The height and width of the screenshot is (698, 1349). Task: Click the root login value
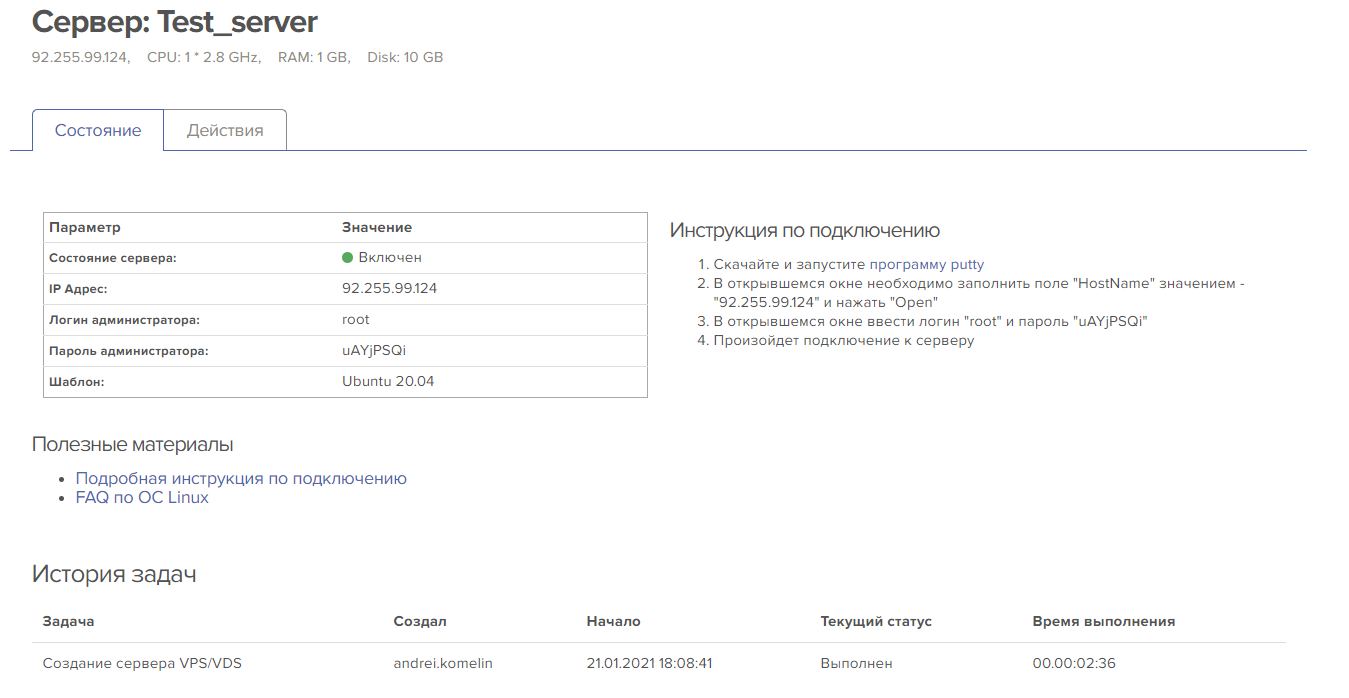(x=356, y=320)
